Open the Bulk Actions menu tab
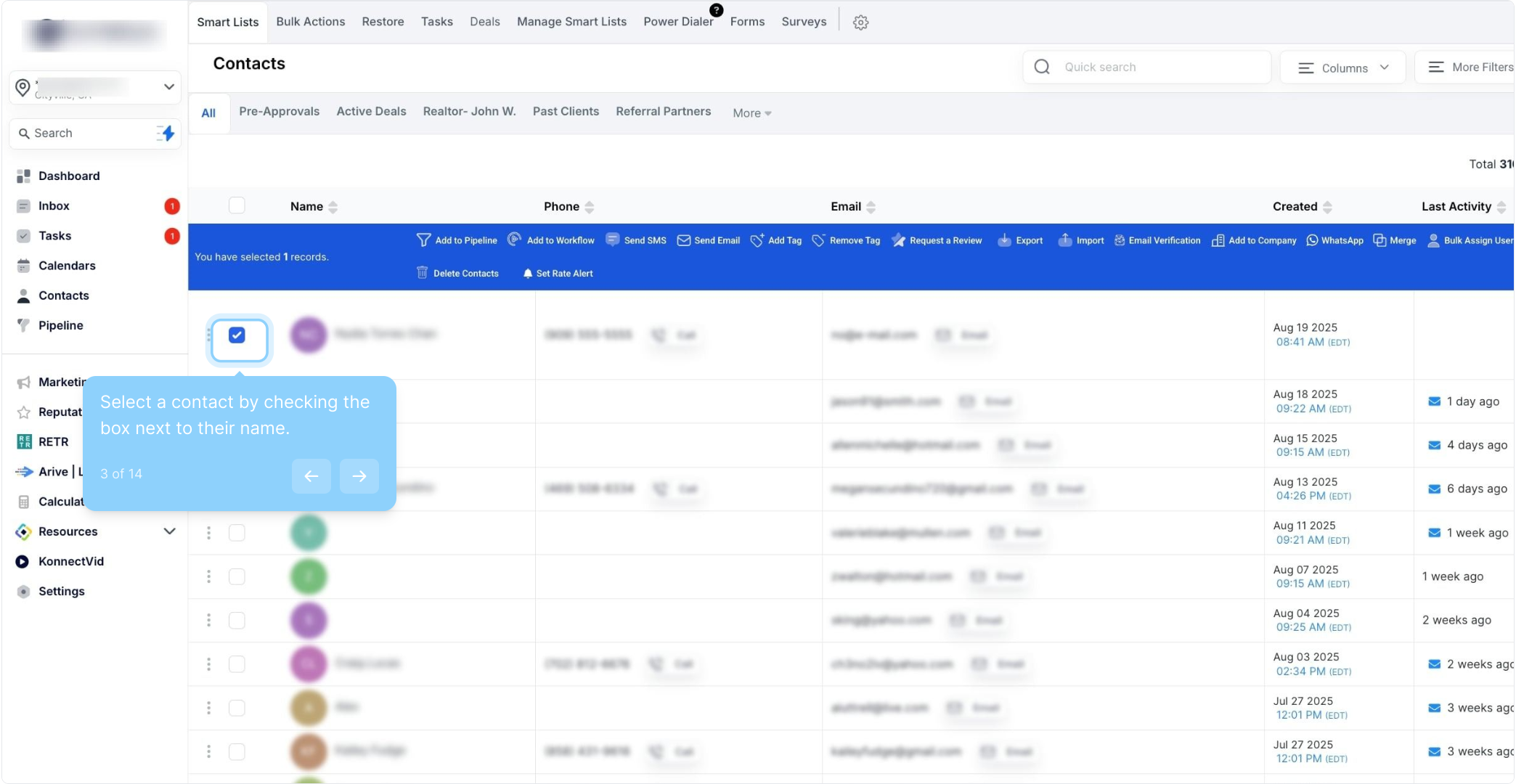This screenshot has height=784, width=1516. pos(310,22)
